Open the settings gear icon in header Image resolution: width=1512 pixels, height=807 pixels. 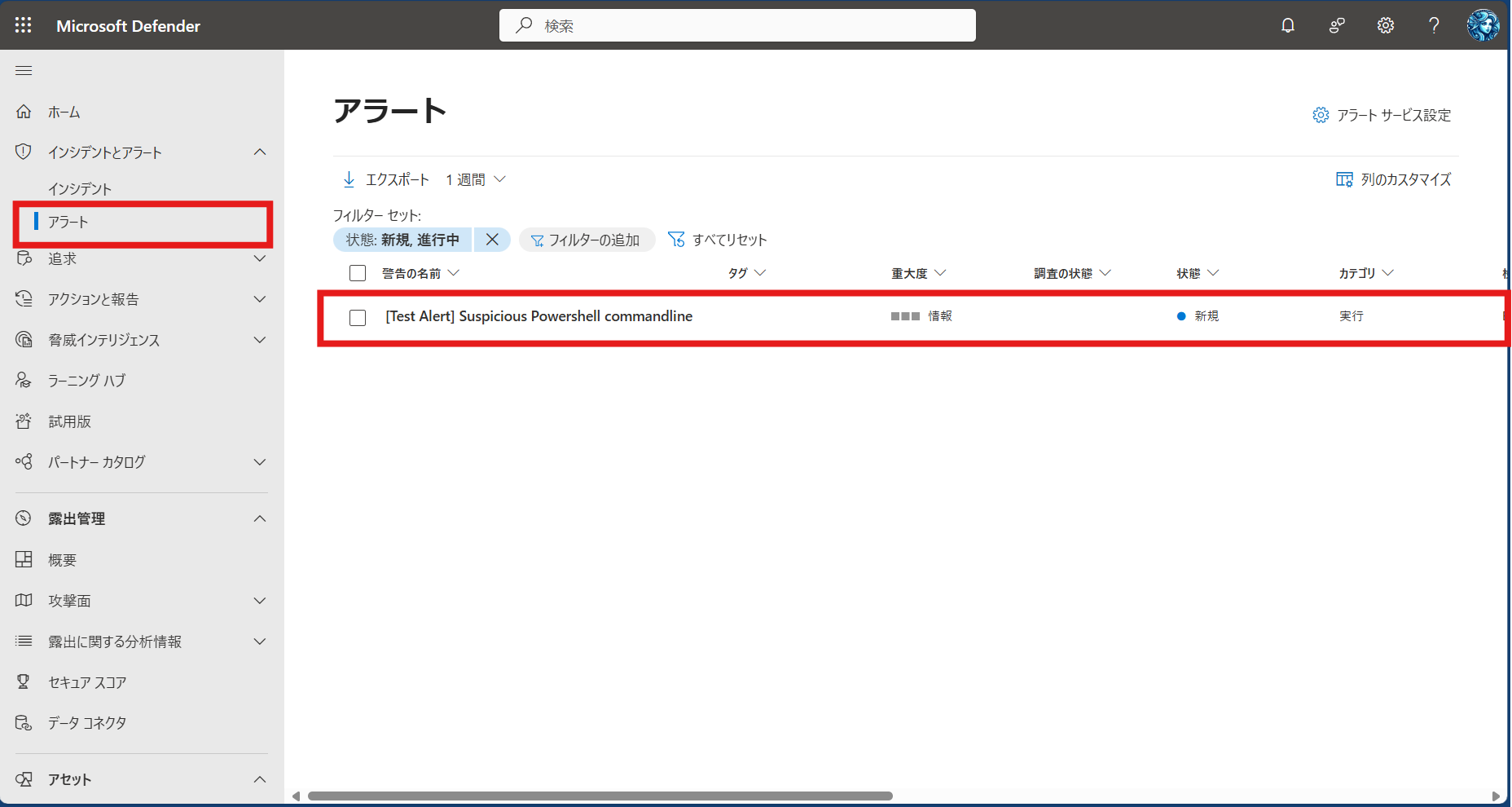click(1385, 25)
